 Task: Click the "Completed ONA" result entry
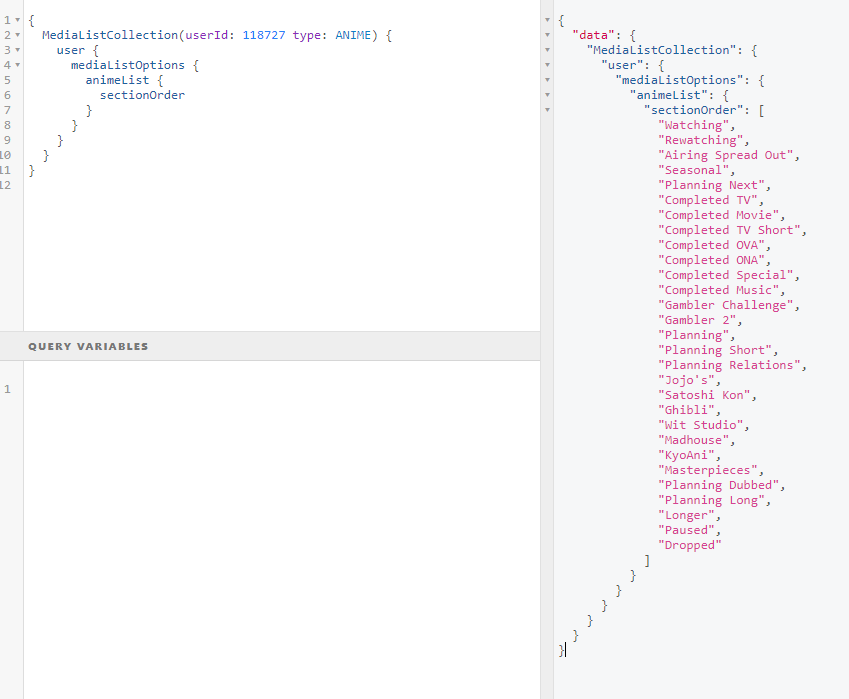click(711, 260)
